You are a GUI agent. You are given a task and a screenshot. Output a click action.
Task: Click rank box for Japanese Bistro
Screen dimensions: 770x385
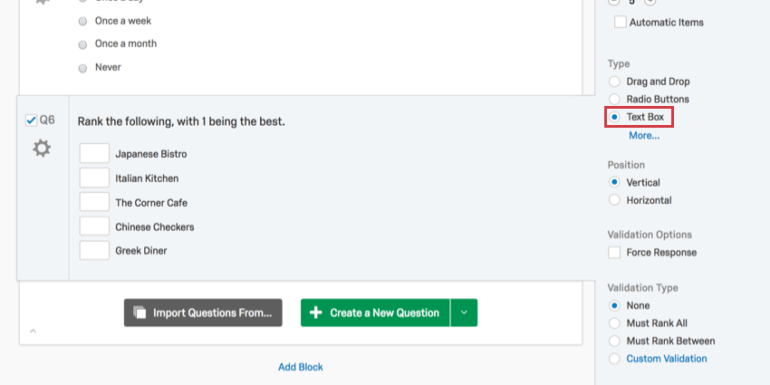94,153
